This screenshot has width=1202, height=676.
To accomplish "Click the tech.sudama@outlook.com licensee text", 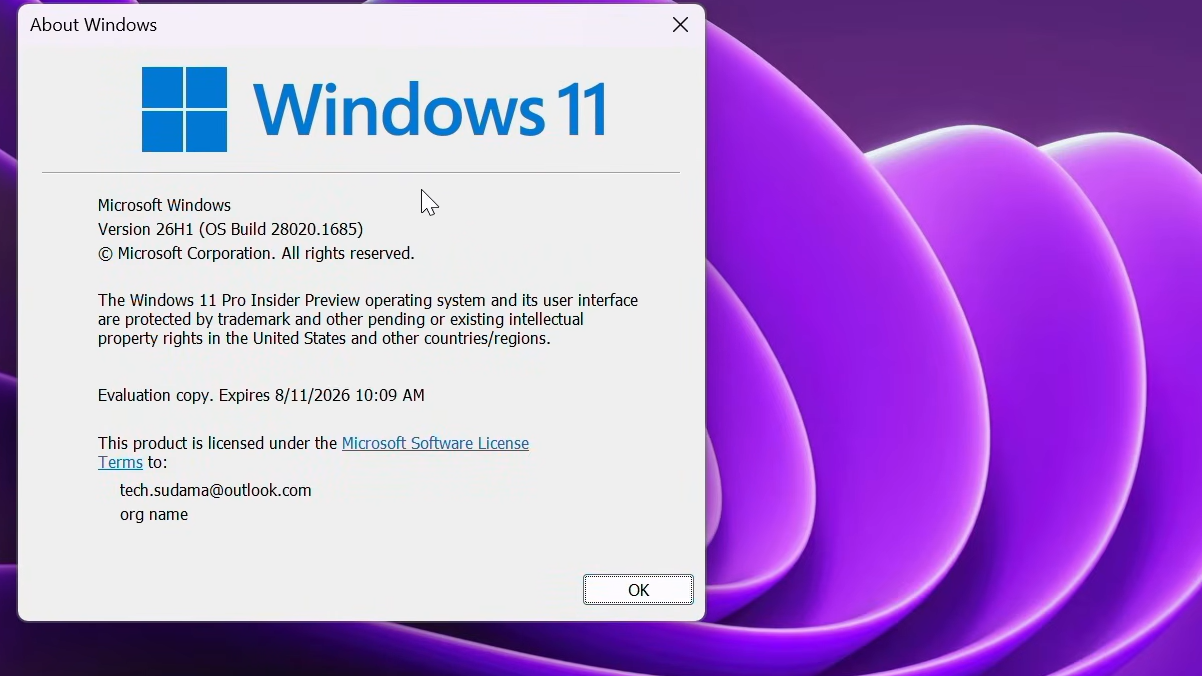I will (x=216, y=491).
